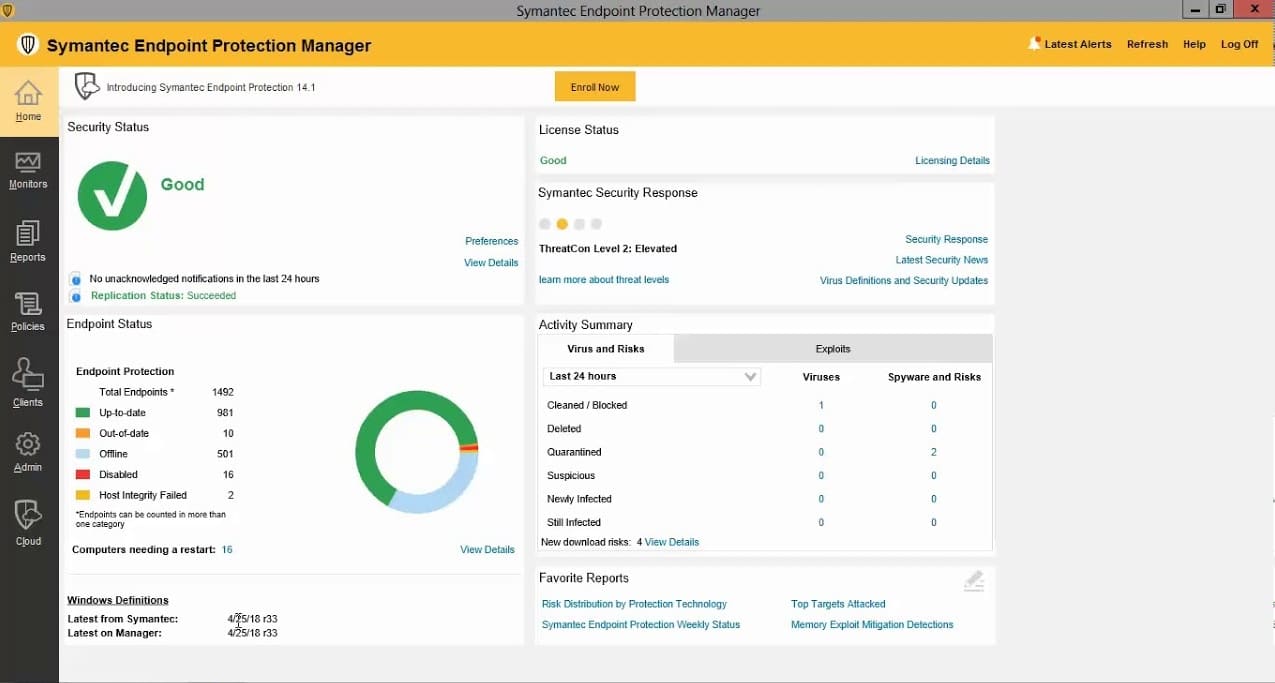Click the elevated ThreatCon level indicator dot
The width and height of the screenshot is (1275, 683).
[x=562, y=224]
